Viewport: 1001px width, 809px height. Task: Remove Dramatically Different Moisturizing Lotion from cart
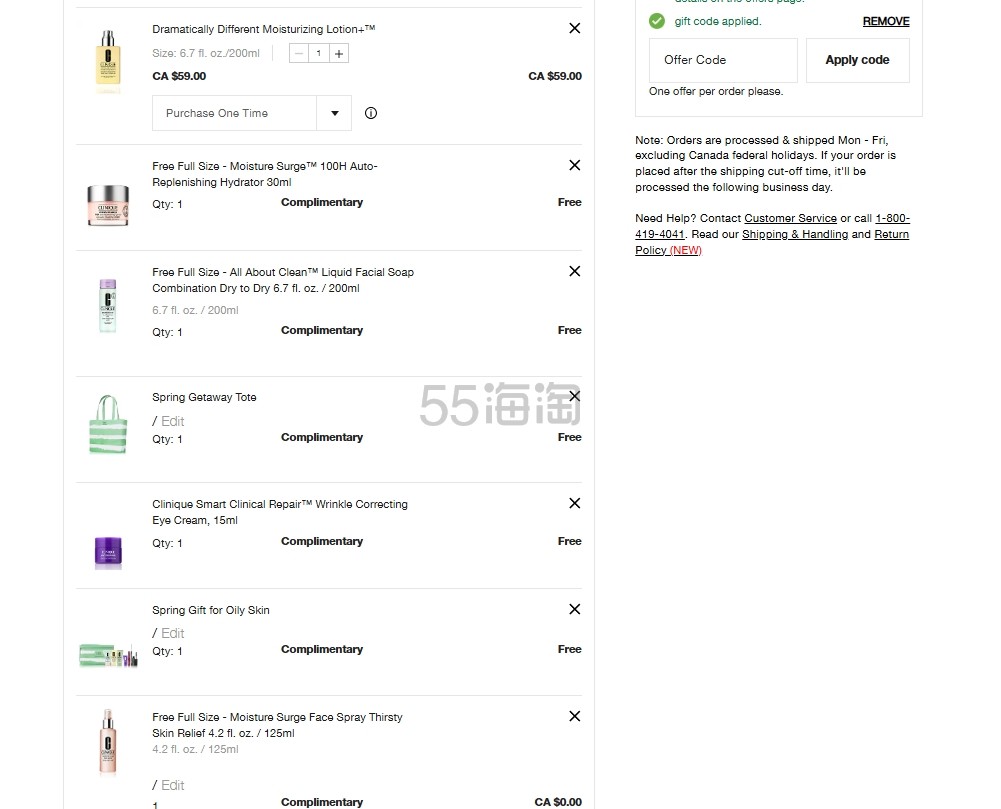pyautogui.click(x=575, y=28)
